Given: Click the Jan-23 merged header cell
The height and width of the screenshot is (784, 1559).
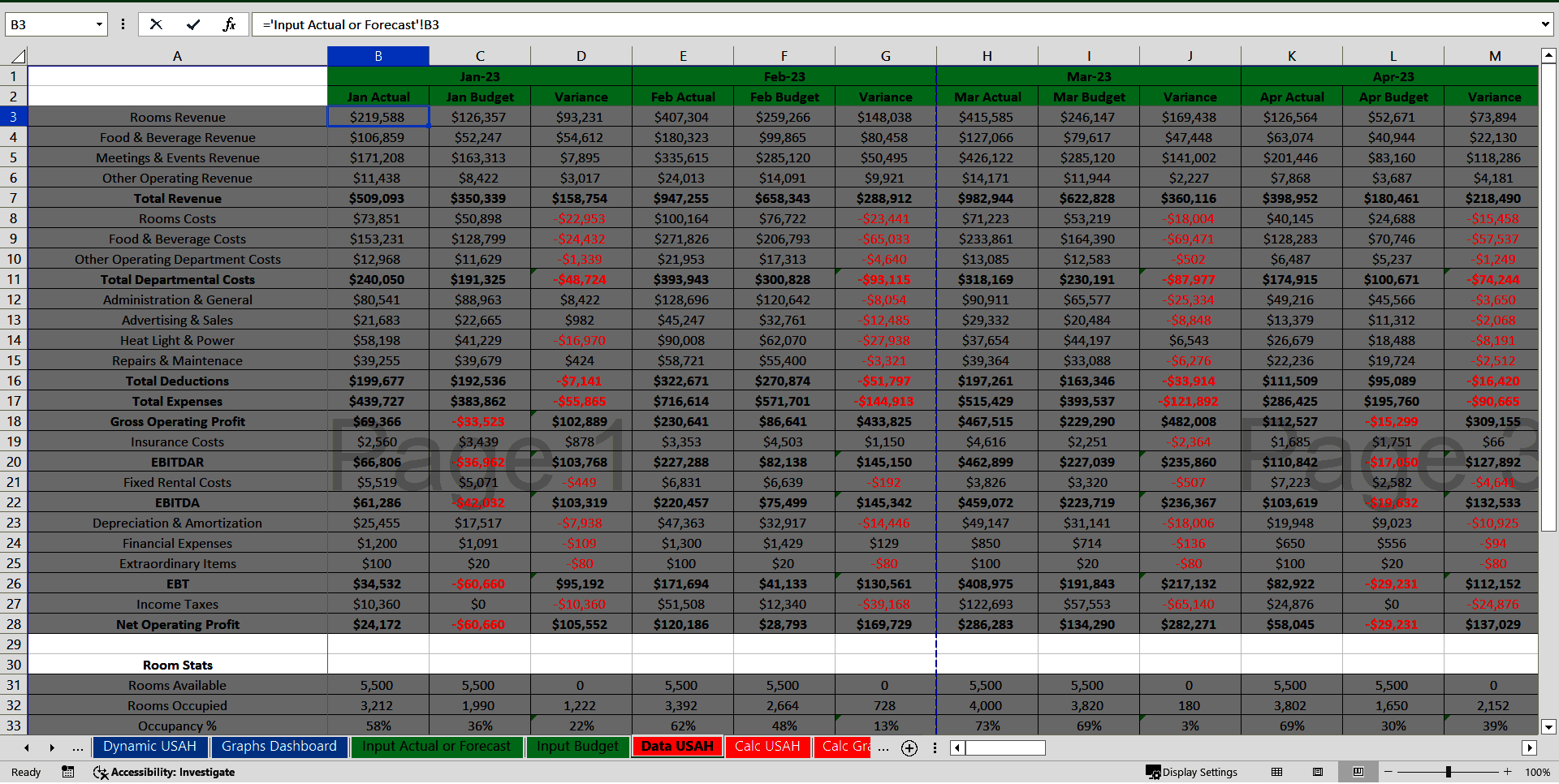Looking at the screenshot, I should 480,76.
